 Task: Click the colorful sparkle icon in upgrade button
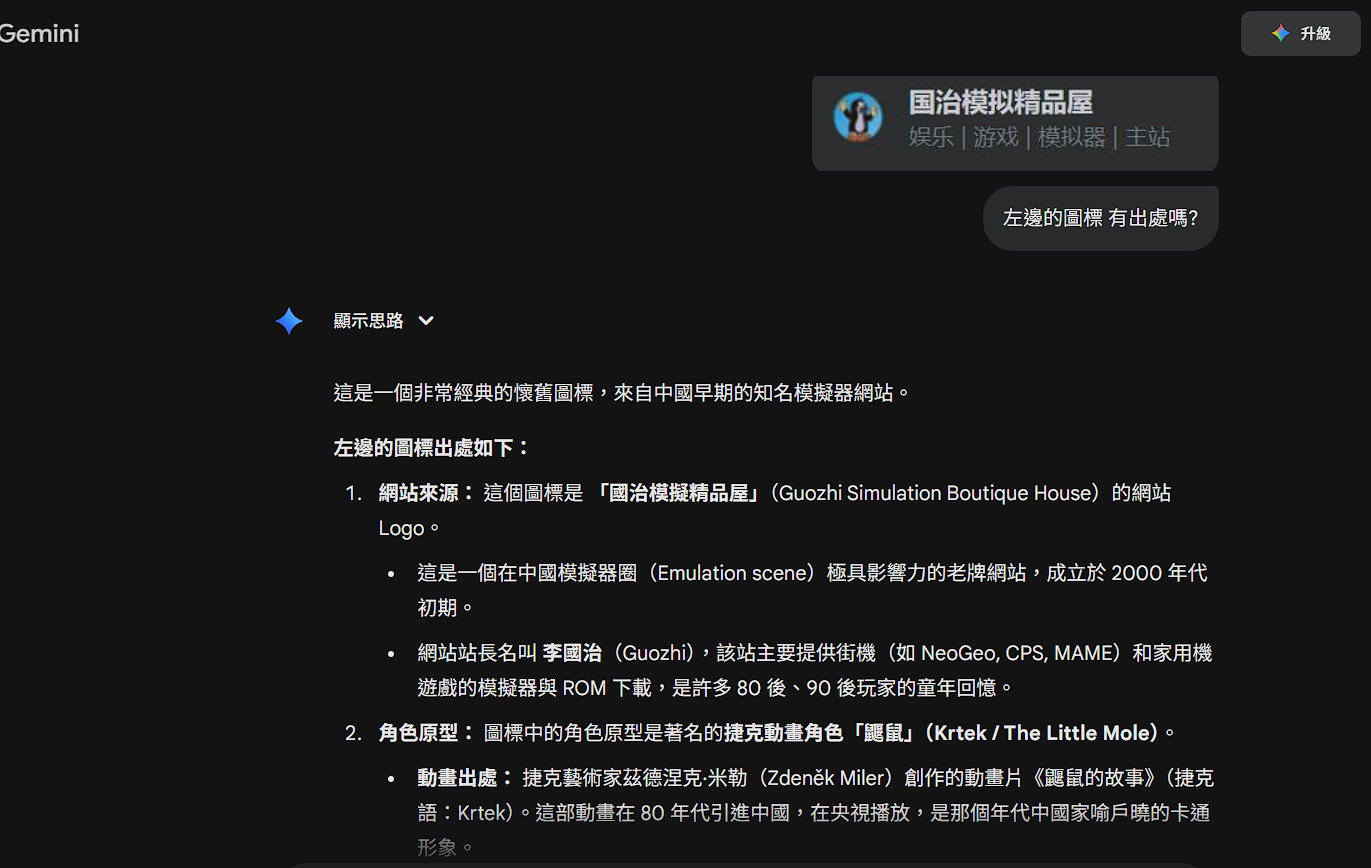point(1280,34)
